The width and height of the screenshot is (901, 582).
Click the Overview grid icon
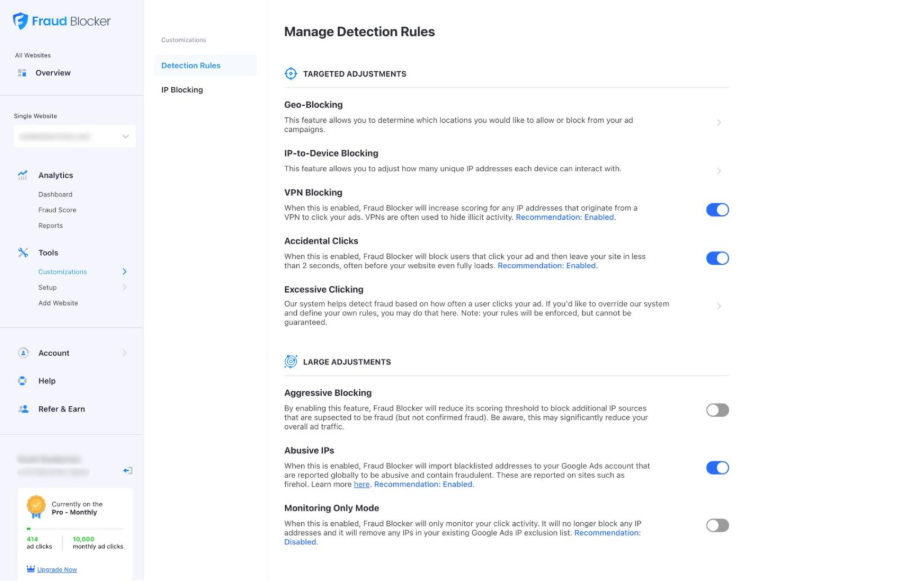tap(22, 73)
